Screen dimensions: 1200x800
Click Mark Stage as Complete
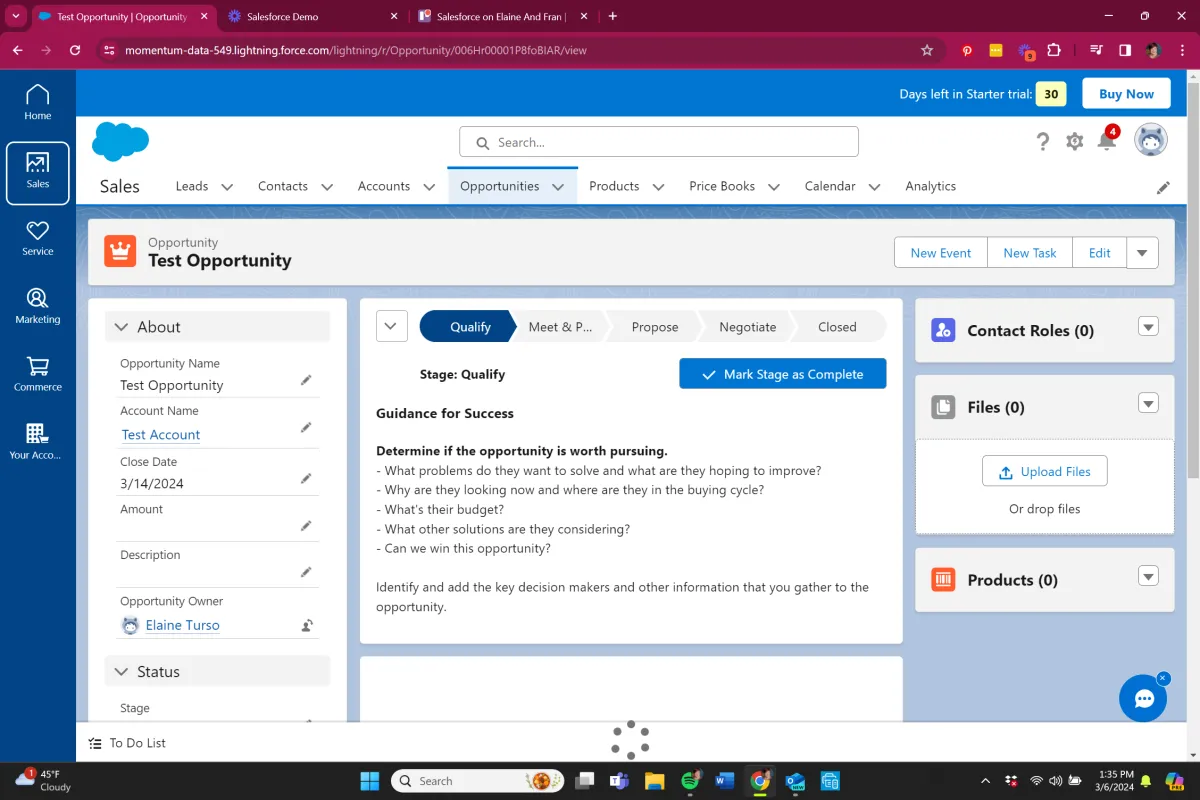pos(783,374)
